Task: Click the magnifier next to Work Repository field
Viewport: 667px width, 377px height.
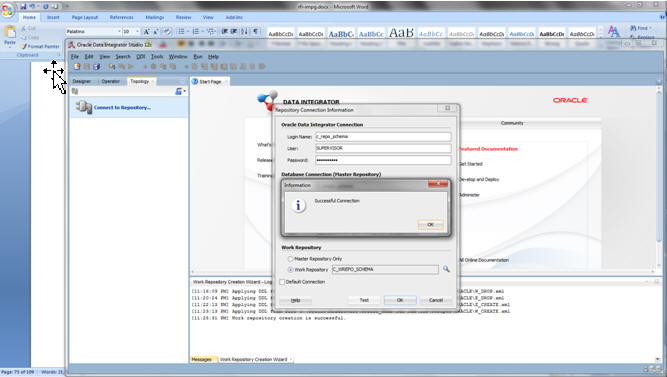Action: (446, 269)
